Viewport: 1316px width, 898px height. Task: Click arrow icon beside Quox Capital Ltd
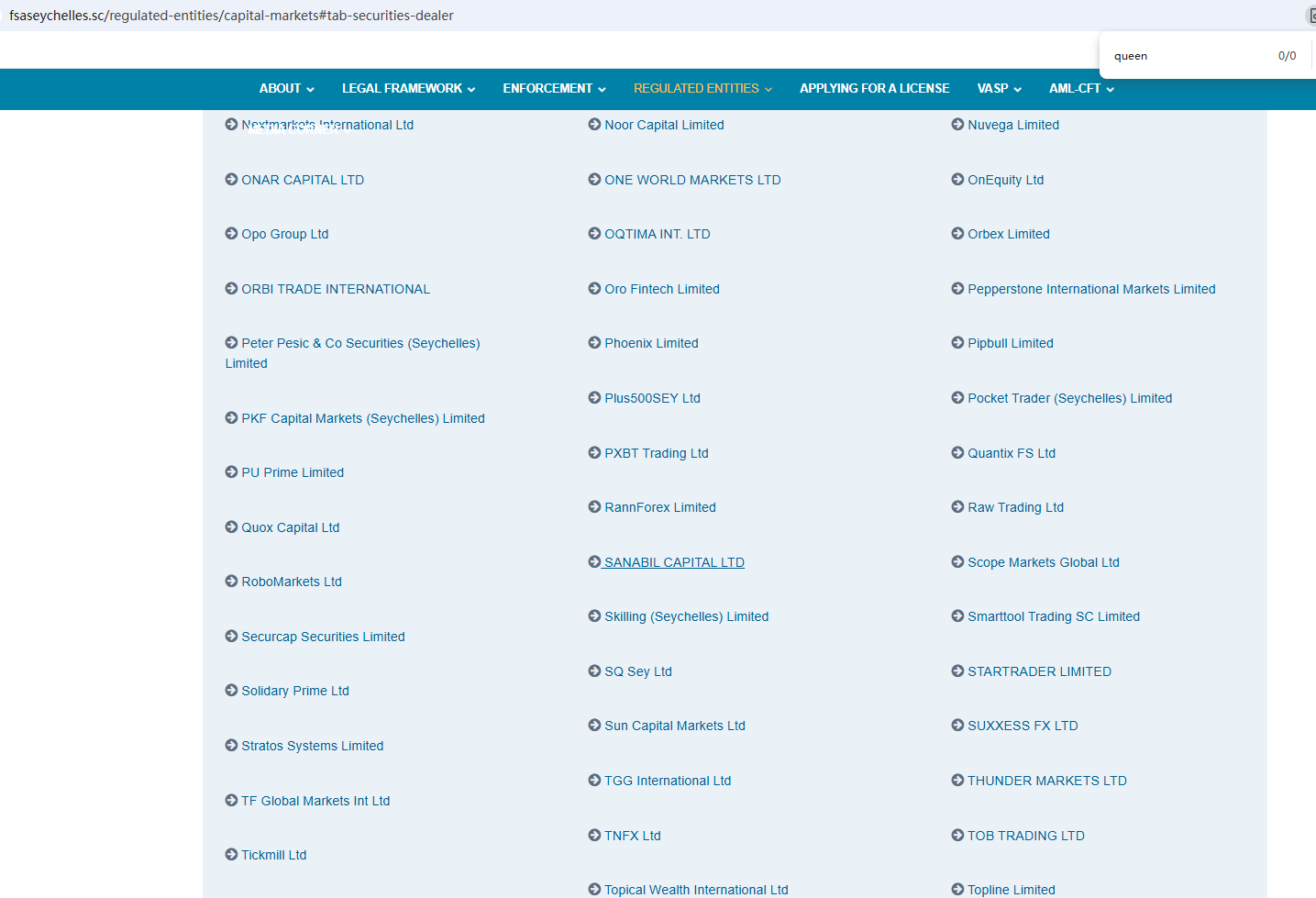point(231,527)
